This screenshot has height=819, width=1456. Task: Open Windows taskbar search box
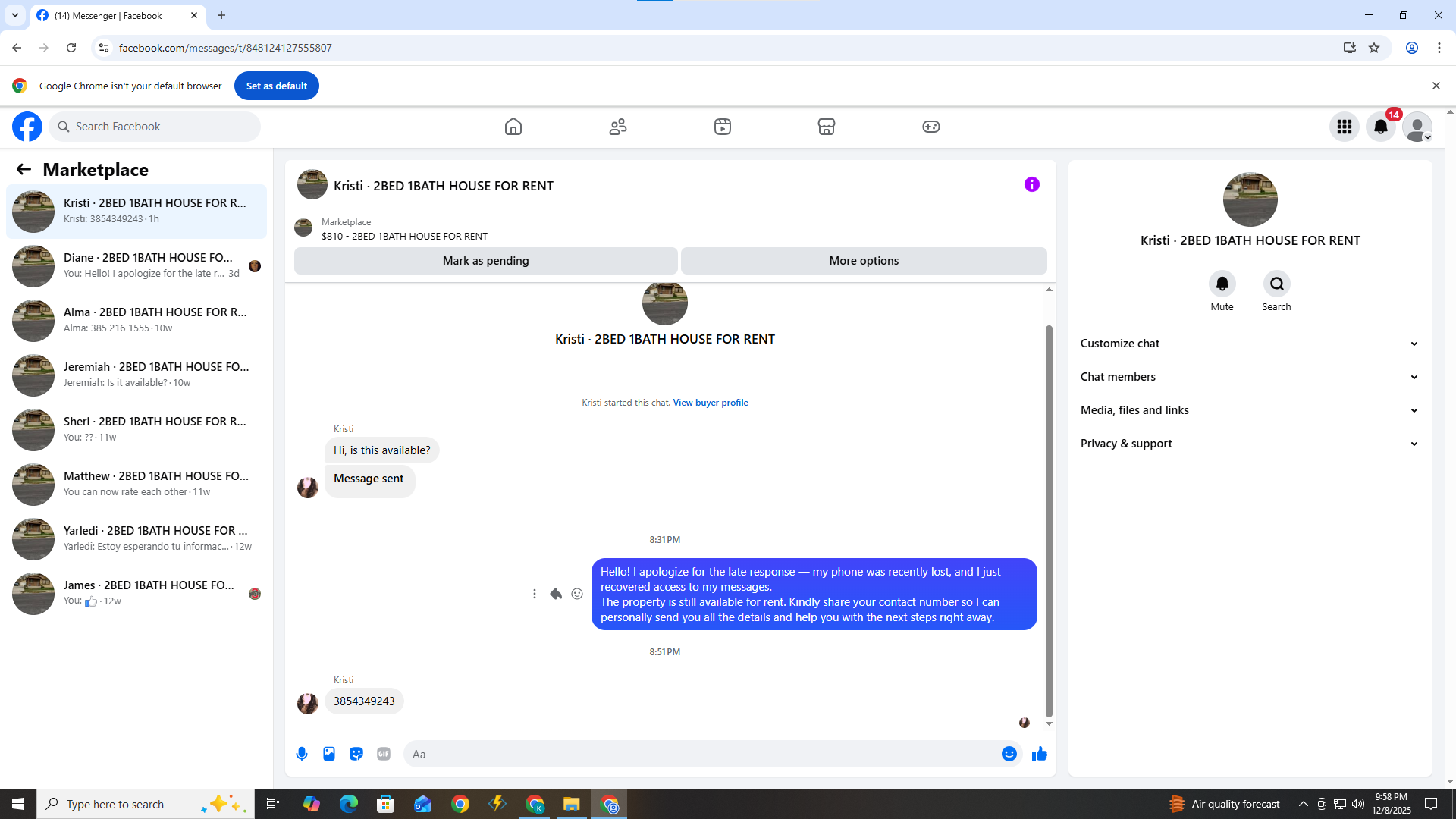point(146,804)
